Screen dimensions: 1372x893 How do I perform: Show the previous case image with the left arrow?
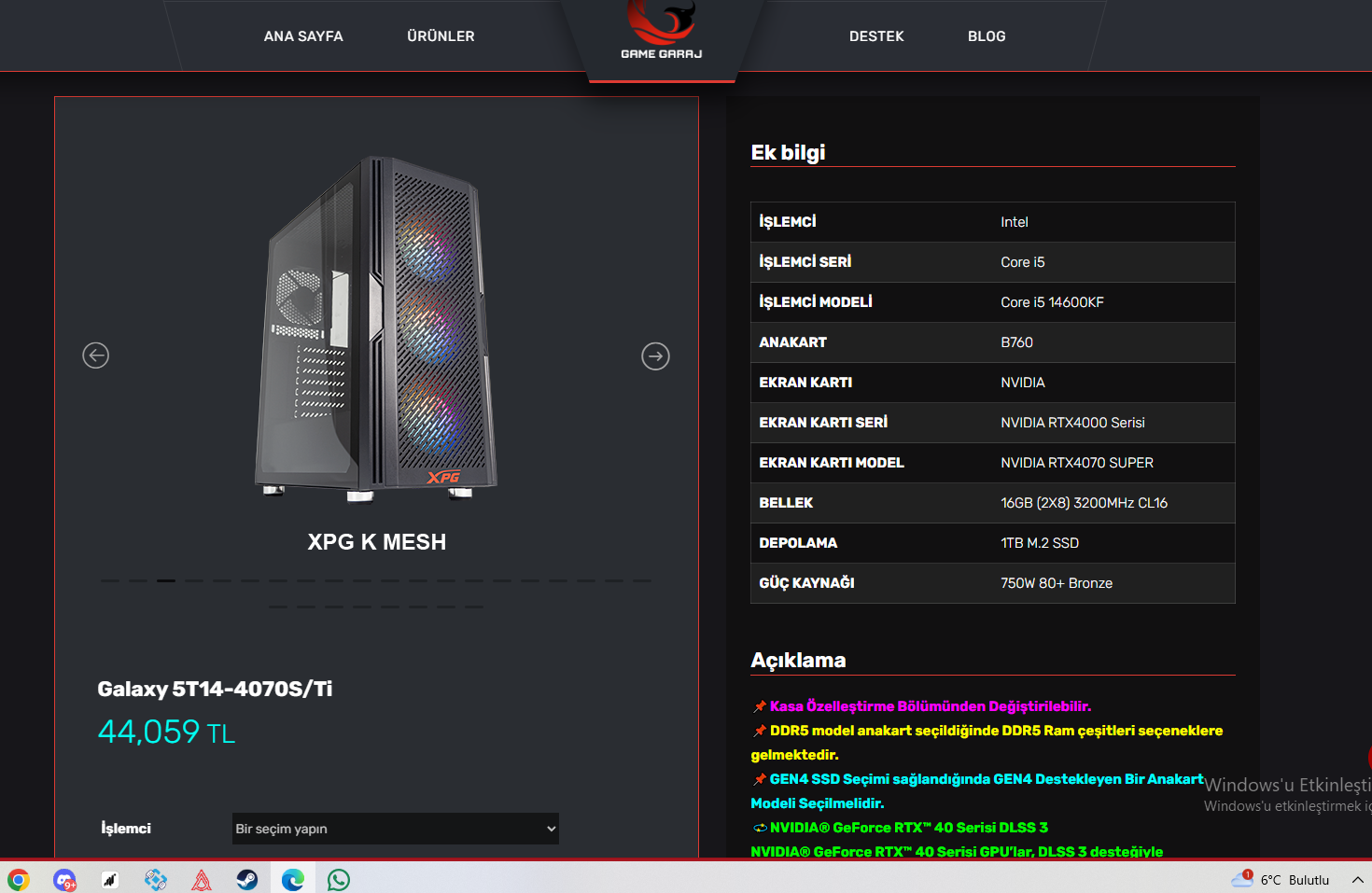pos(96,356)
